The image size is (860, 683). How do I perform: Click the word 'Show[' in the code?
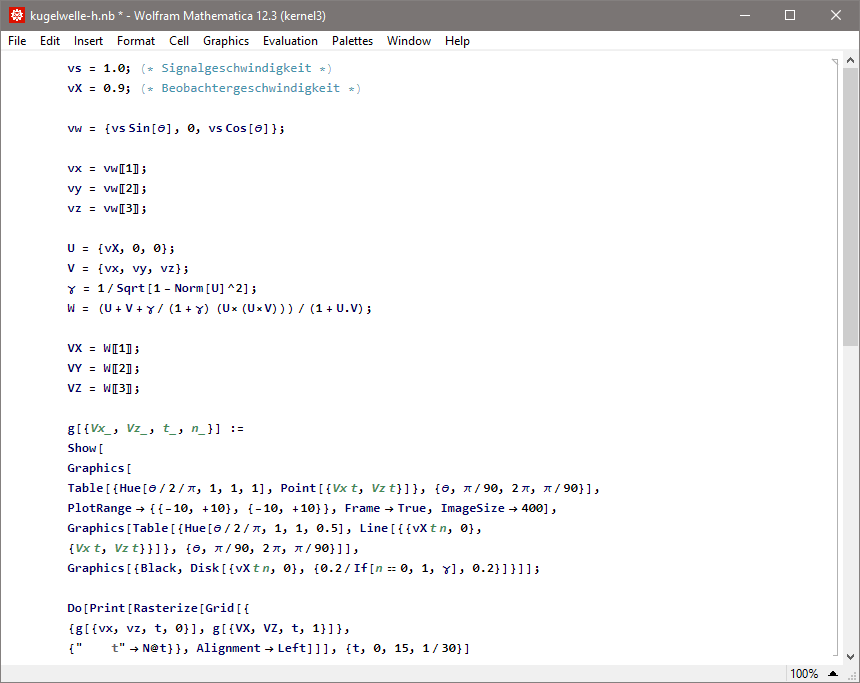(85, 448)
